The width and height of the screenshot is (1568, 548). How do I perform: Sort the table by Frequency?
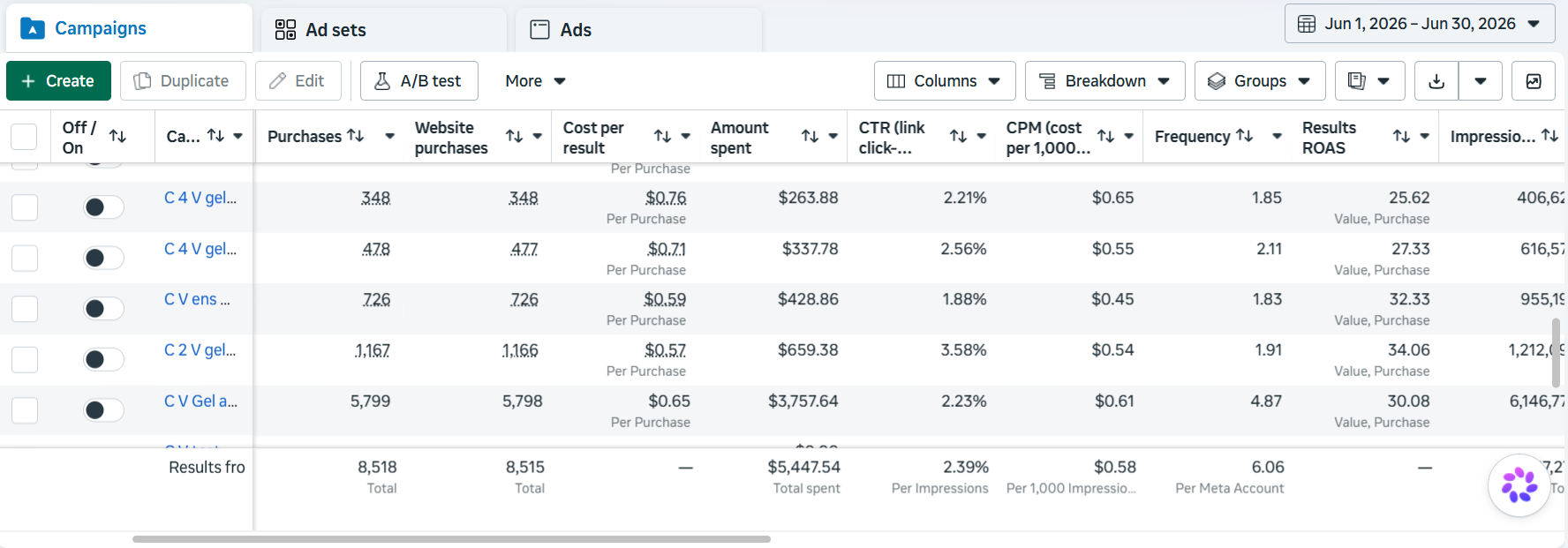click(x=1244, y=135)
